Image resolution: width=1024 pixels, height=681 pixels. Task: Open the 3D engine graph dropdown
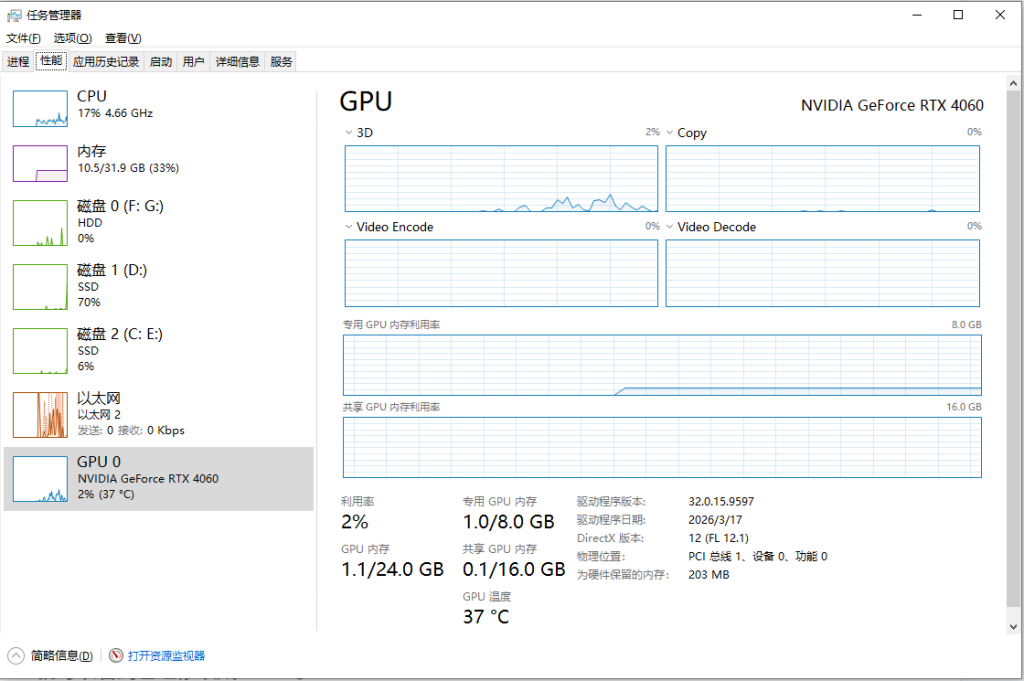click(x=348, y=133)
